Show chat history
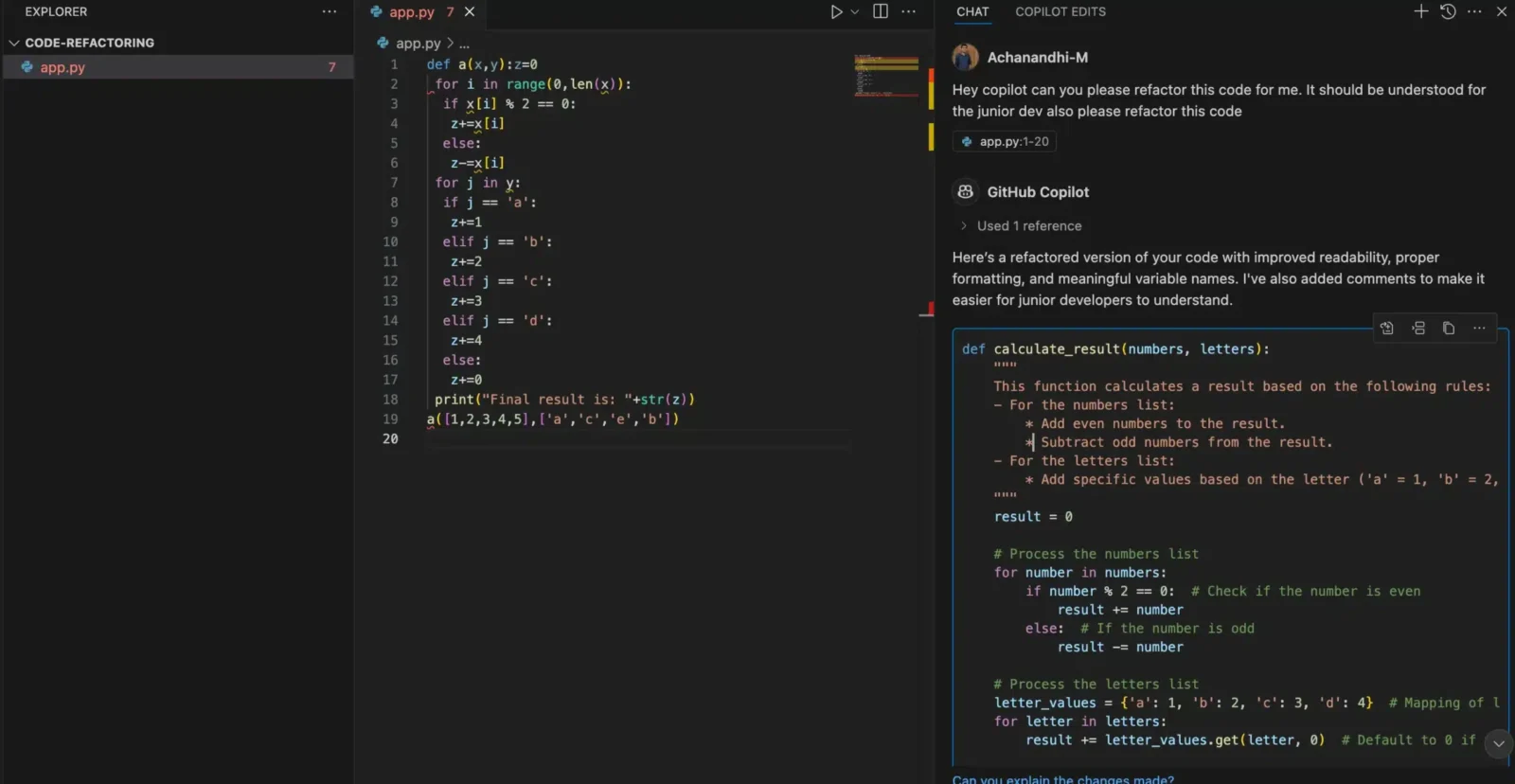 pyautogui.click(x=1448, y=11)
